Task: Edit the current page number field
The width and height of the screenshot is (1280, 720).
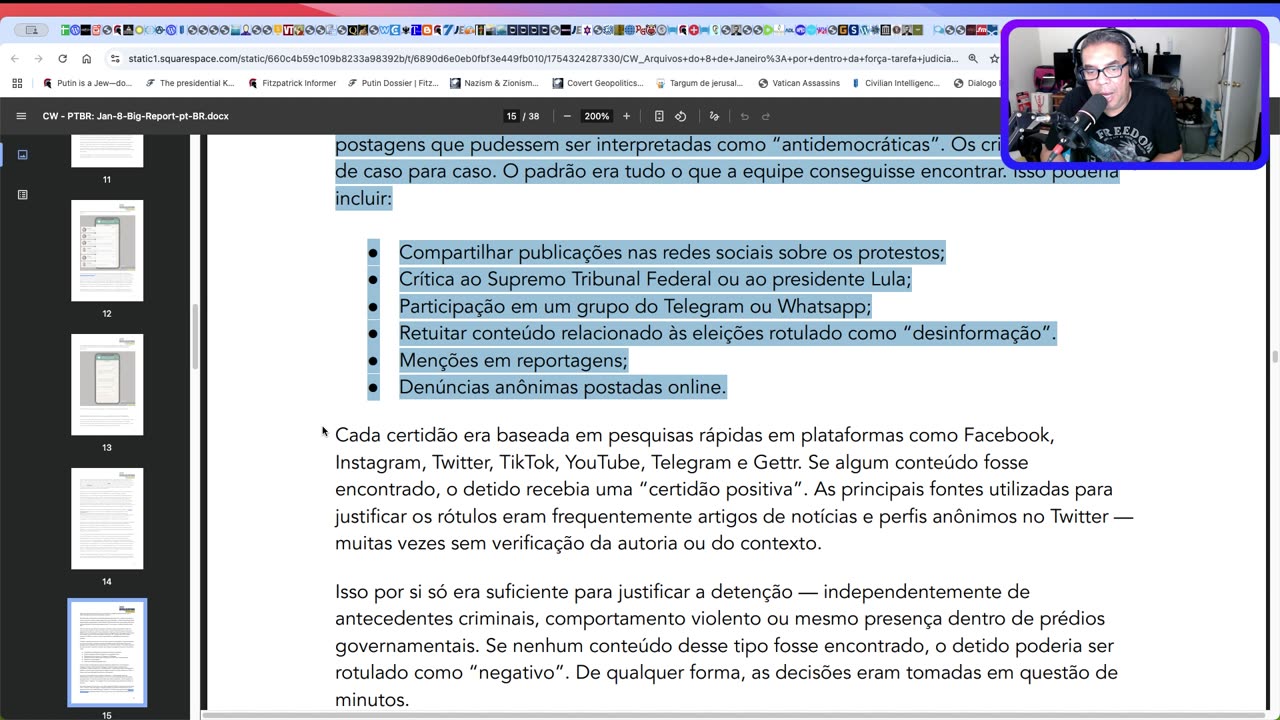Action: (511, 116)
